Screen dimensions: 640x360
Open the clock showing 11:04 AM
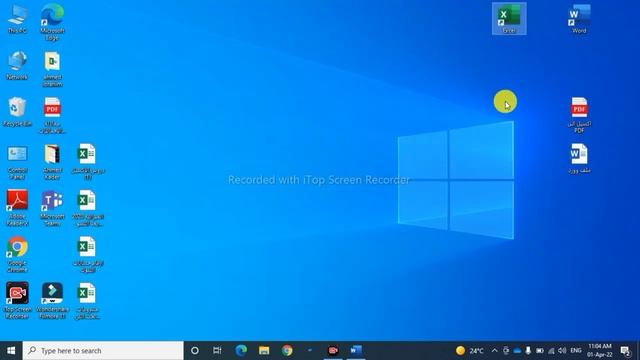click(600, 351)
